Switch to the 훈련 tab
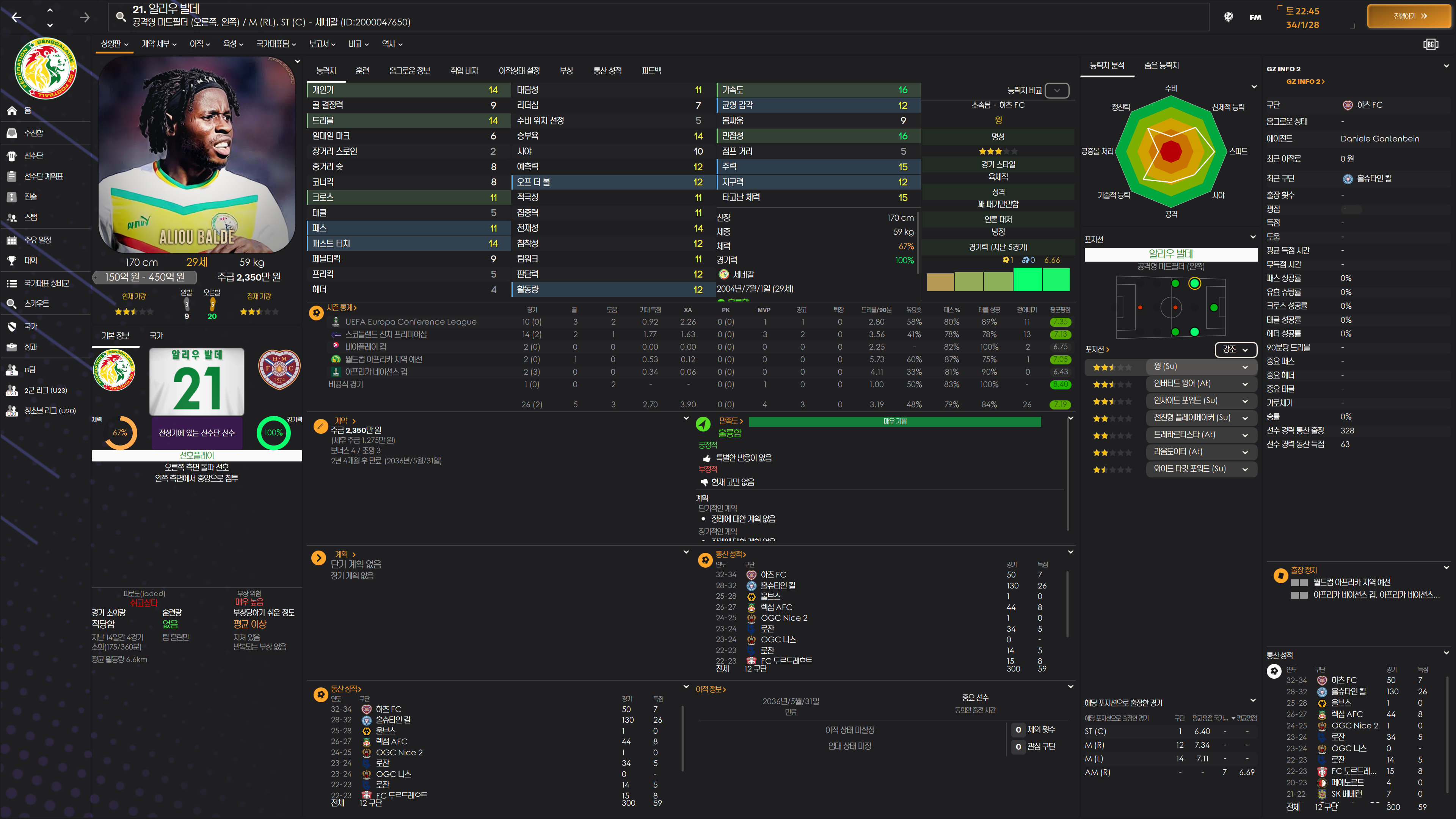The width and height of the screenshot is (1456, 819). 362,71
